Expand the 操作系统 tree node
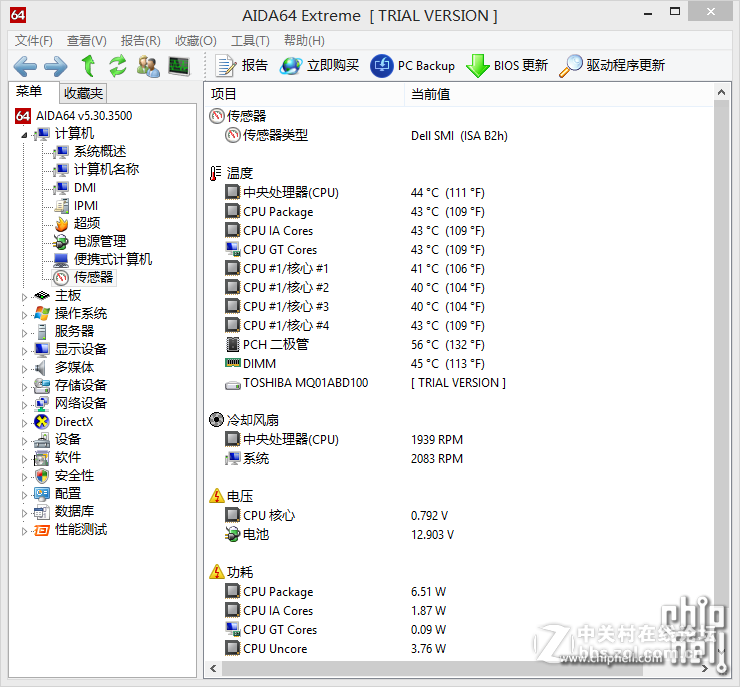 [24, 315]
